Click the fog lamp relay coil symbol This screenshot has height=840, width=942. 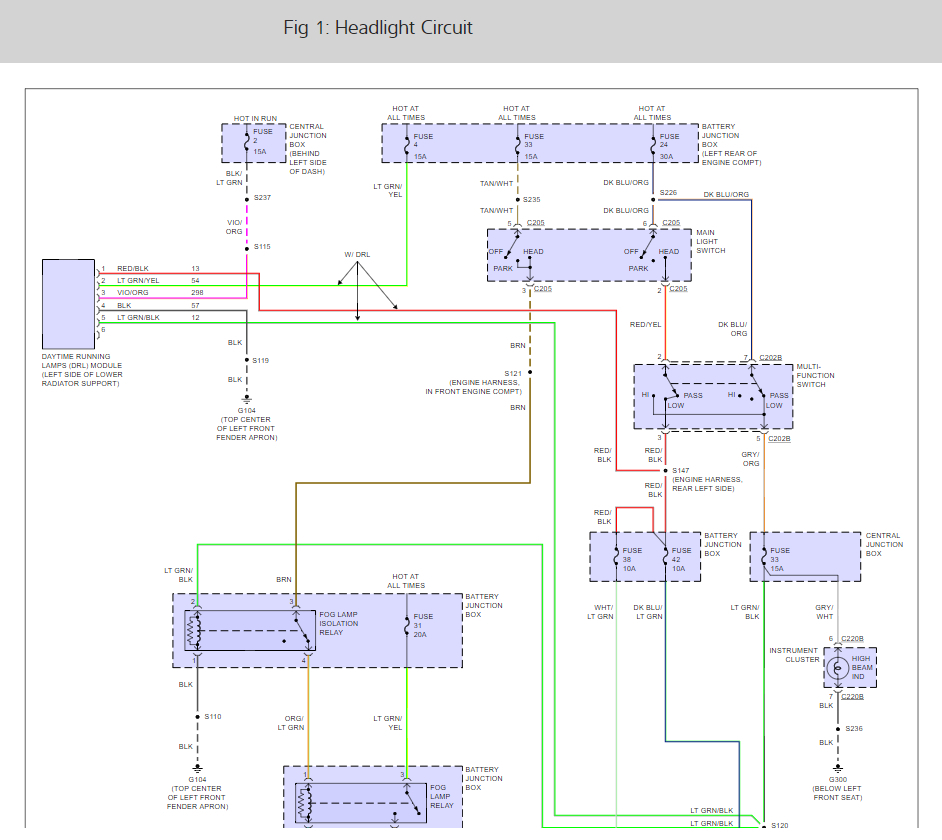click(x=305, y=803)
